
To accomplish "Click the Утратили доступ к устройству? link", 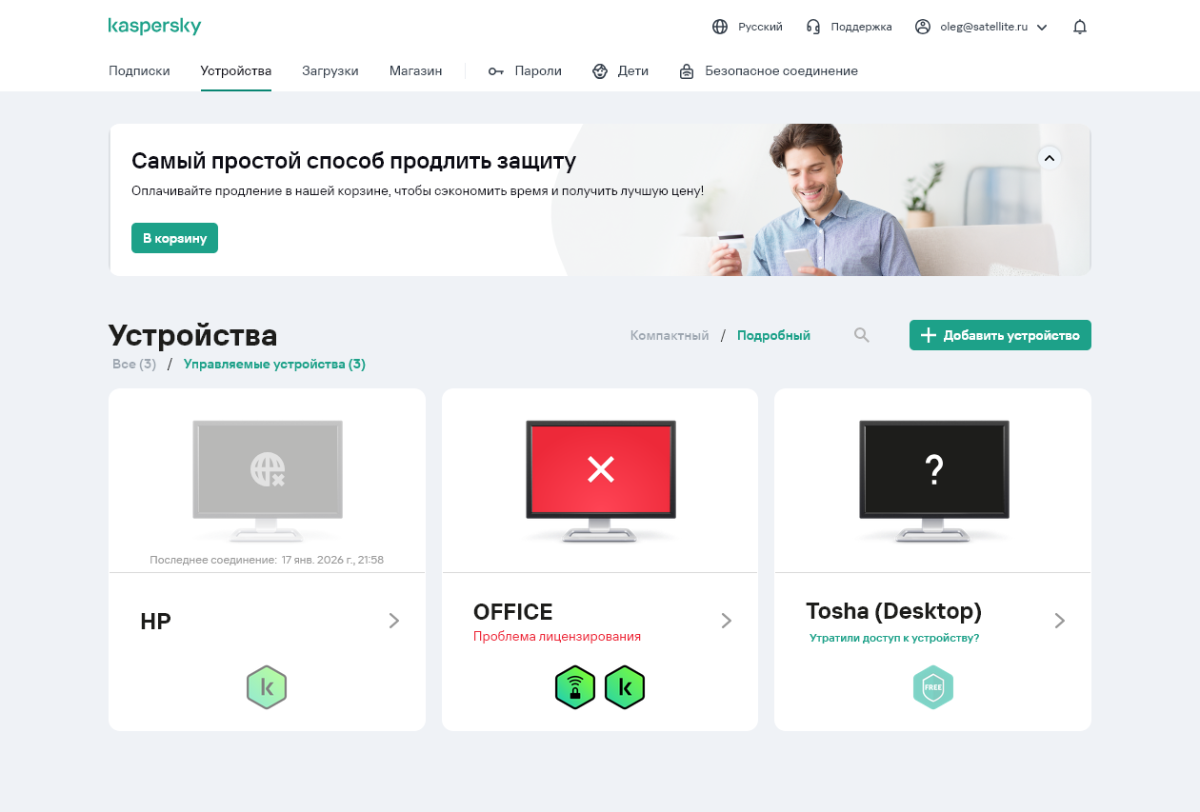I will [894, 638].
